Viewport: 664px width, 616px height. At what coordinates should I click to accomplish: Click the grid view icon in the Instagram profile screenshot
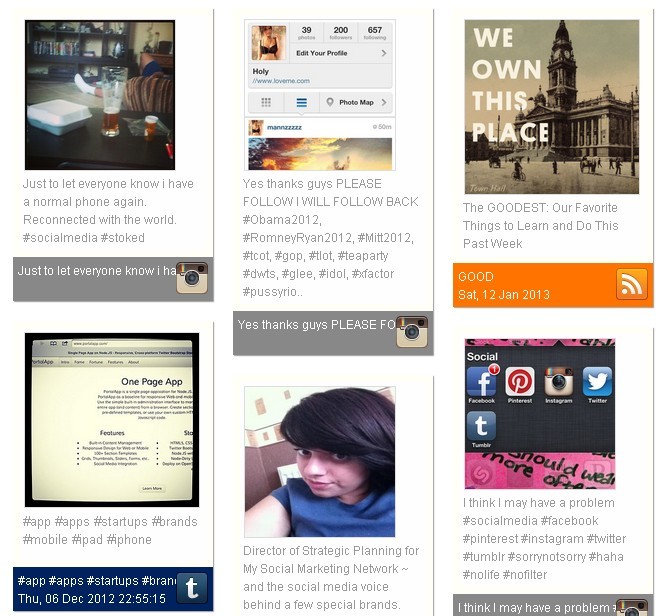[266, 102]
